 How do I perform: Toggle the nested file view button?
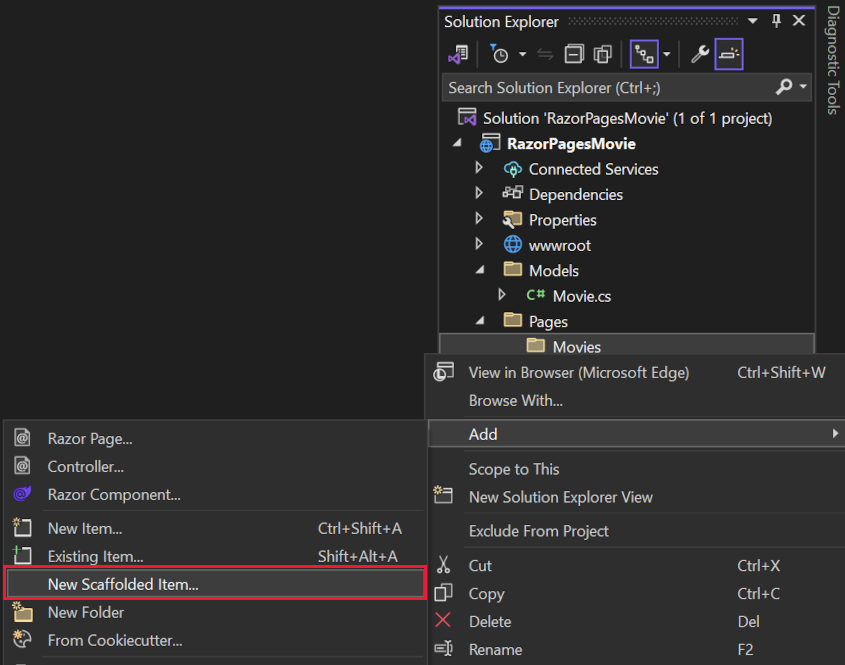tap(644, 54)
